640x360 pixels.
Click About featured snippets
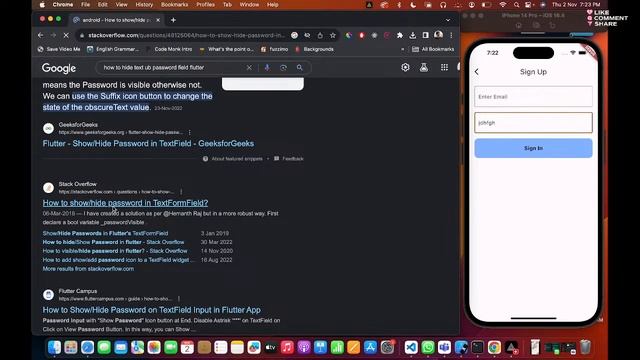click(x=233, y=159)
